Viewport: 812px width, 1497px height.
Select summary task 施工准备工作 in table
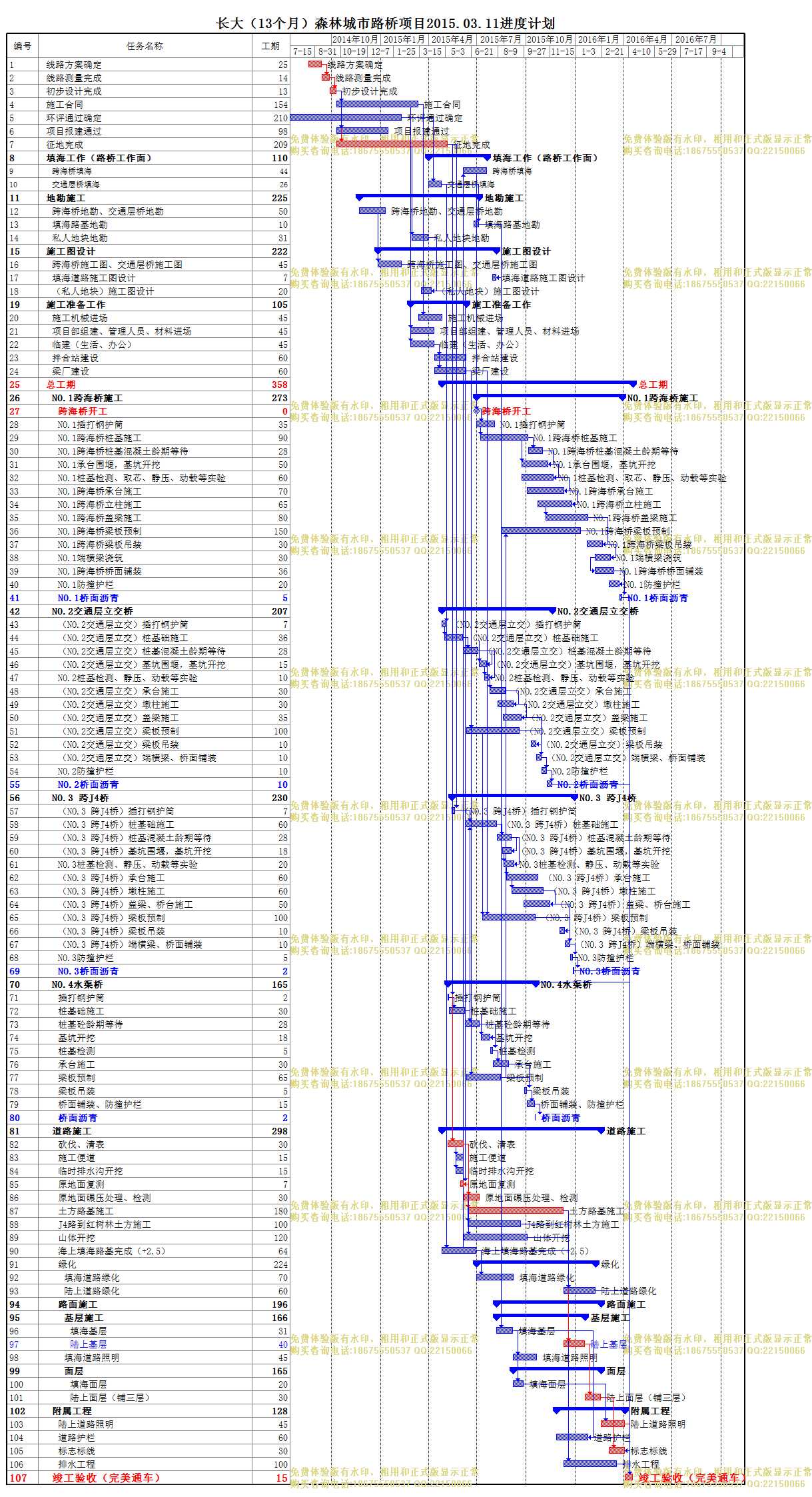[148, 305]
